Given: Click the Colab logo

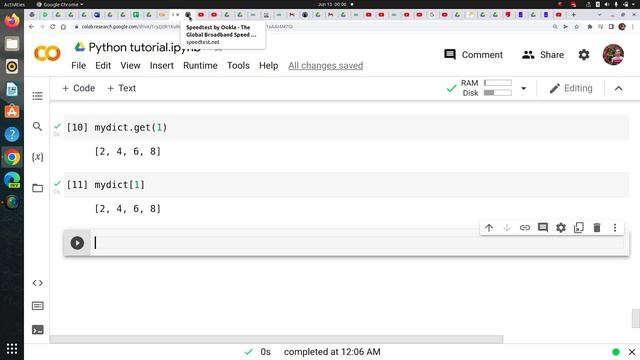Looking at the screenshot, I should click(47, 53).
